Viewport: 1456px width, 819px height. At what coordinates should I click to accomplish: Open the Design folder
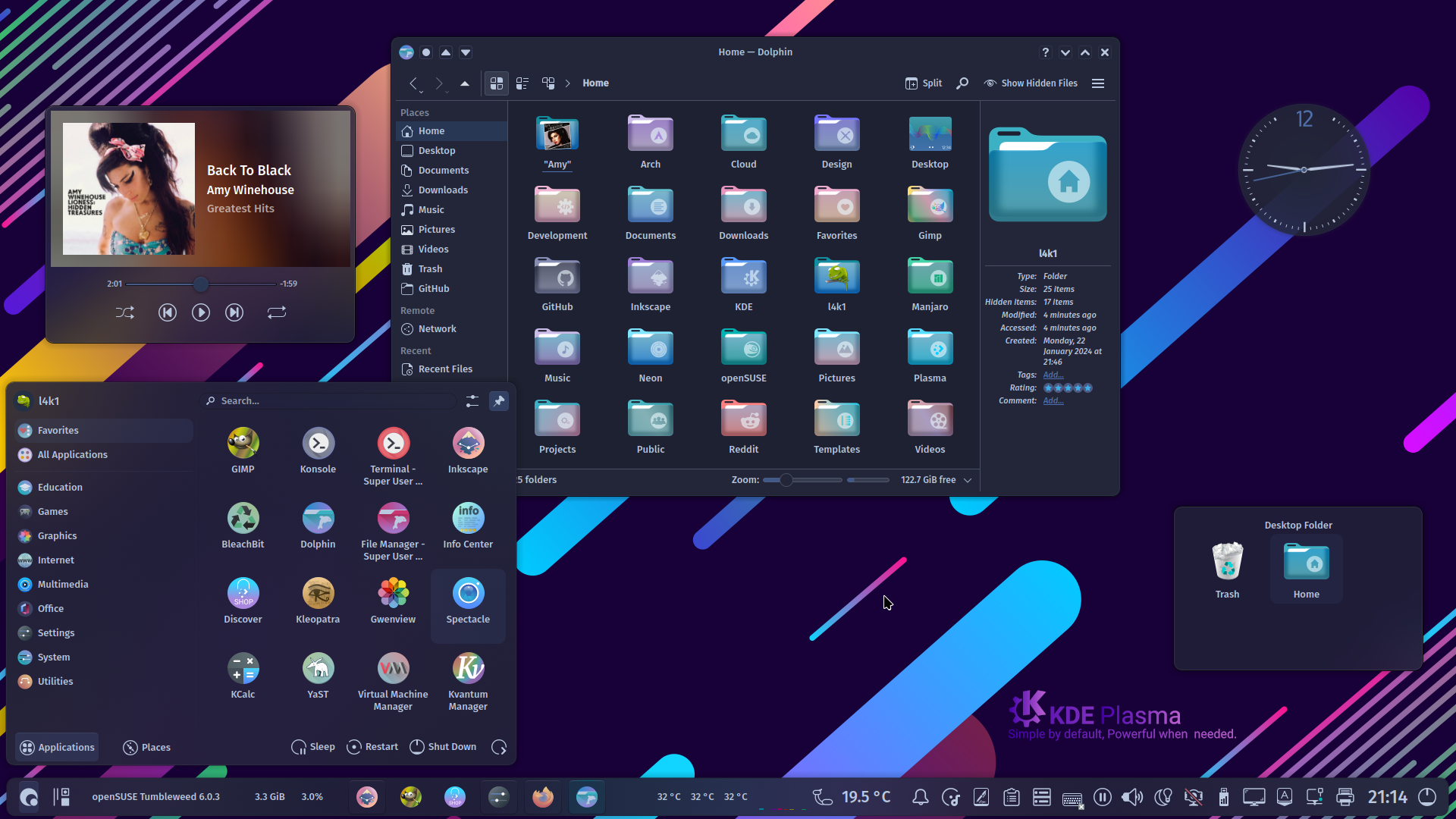(836, 142)
